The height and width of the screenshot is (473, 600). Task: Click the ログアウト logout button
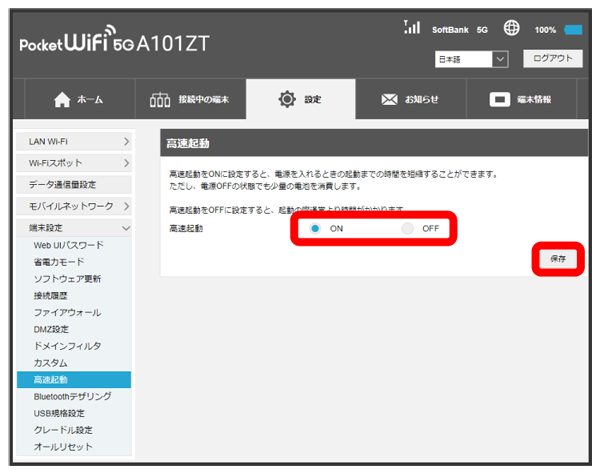pyautogui.click(x=551, y=59)
